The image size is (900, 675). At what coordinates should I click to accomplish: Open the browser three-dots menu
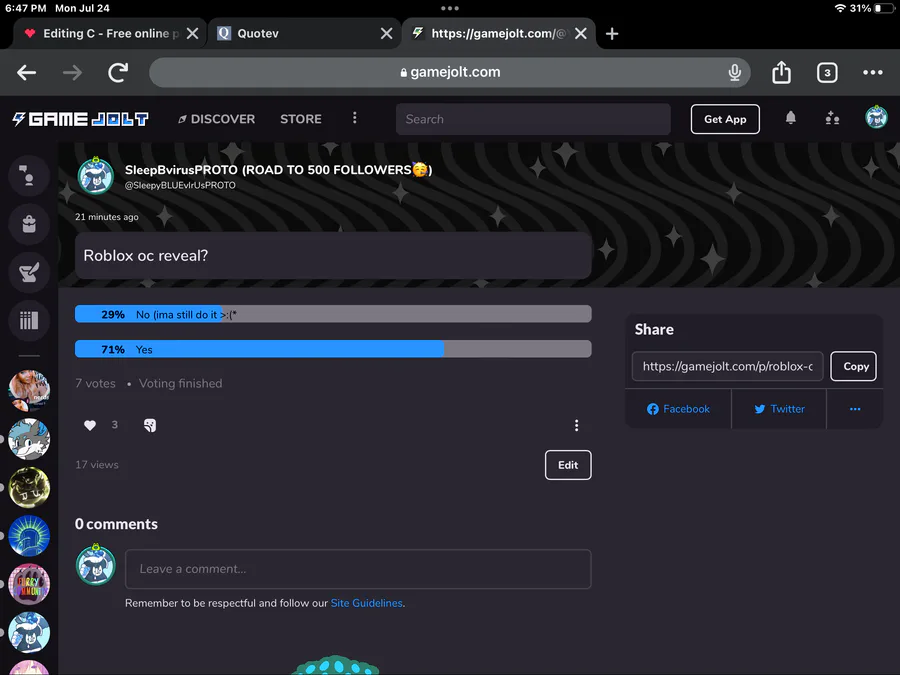coord(872,72)
